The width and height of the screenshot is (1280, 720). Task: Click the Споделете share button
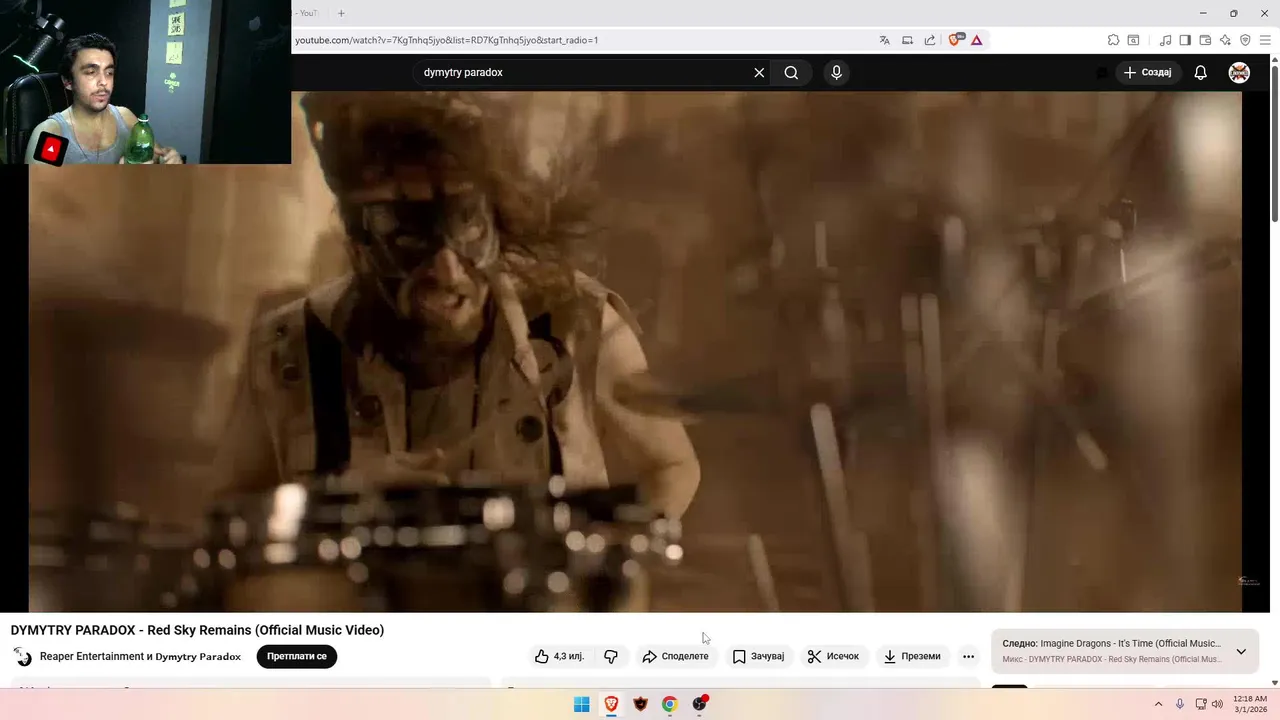(675, 656)
